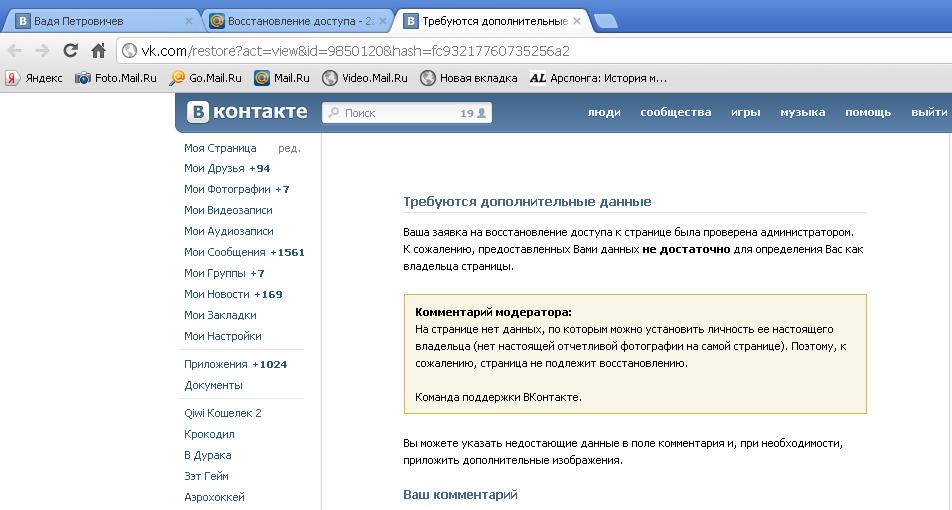Open the Зэт Гейм app

coord(206,476)
